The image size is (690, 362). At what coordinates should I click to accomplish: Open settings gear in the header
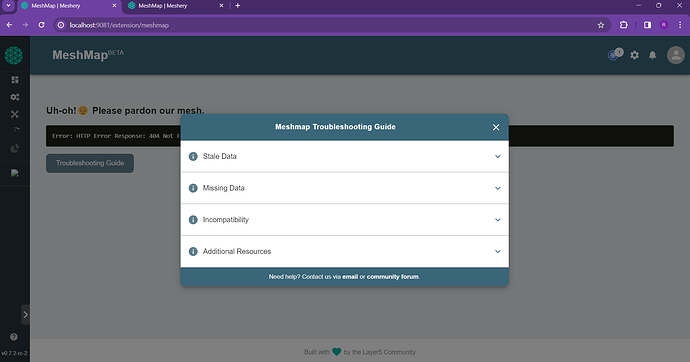(634, 55)
